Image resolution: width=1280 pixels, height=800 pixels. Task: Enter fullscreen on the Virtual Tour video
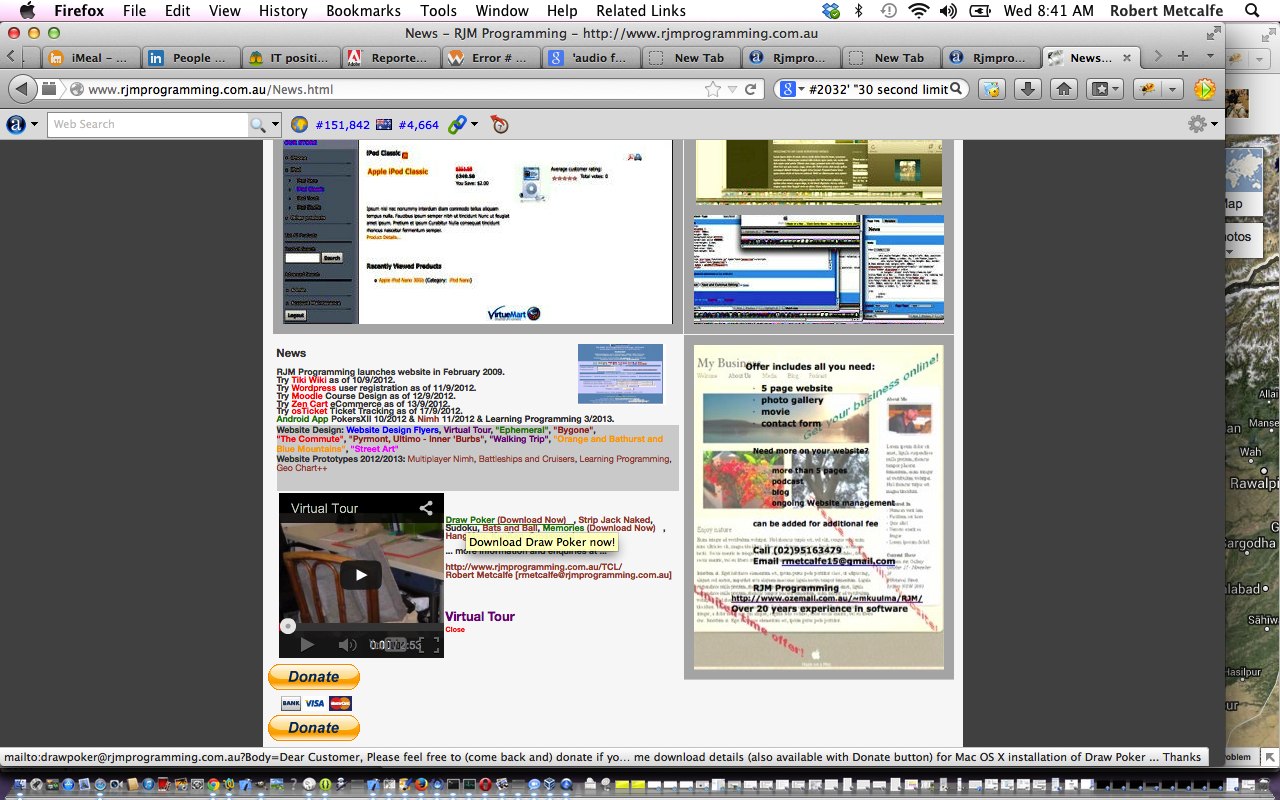pyautogui.click(x=429, y=645)
